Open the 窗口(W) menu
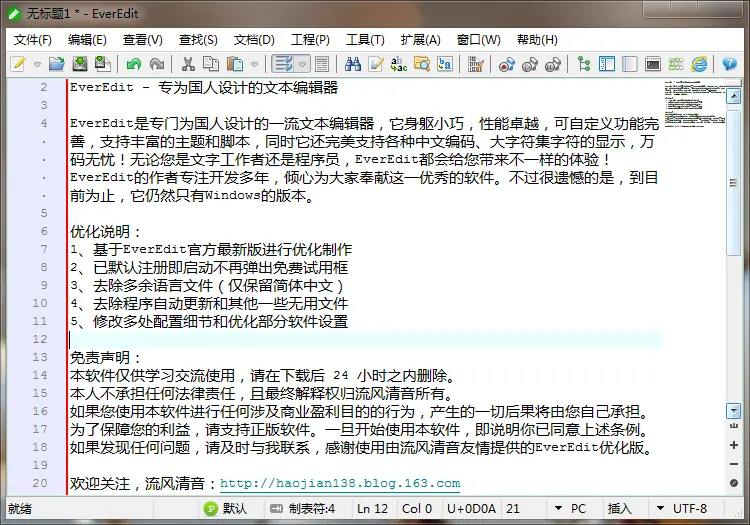 [478, 40]
